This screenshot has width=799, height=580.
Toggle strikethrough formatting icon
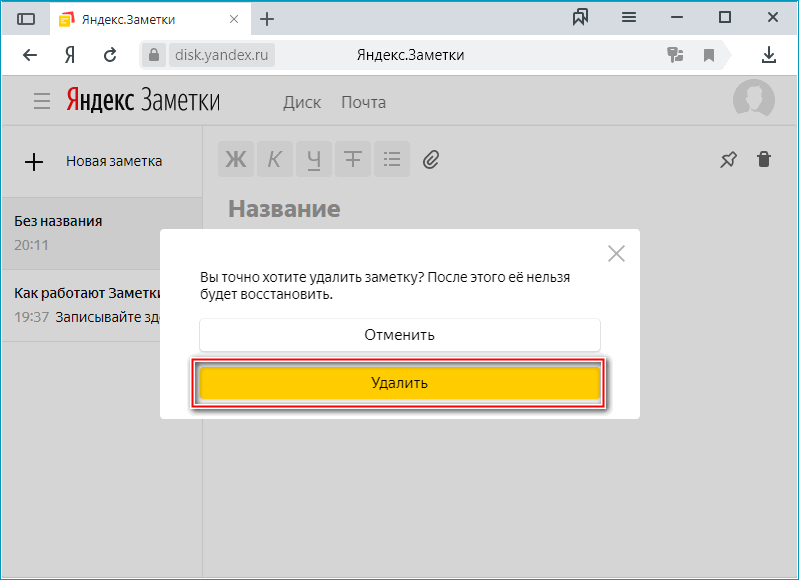coord(352,159)
